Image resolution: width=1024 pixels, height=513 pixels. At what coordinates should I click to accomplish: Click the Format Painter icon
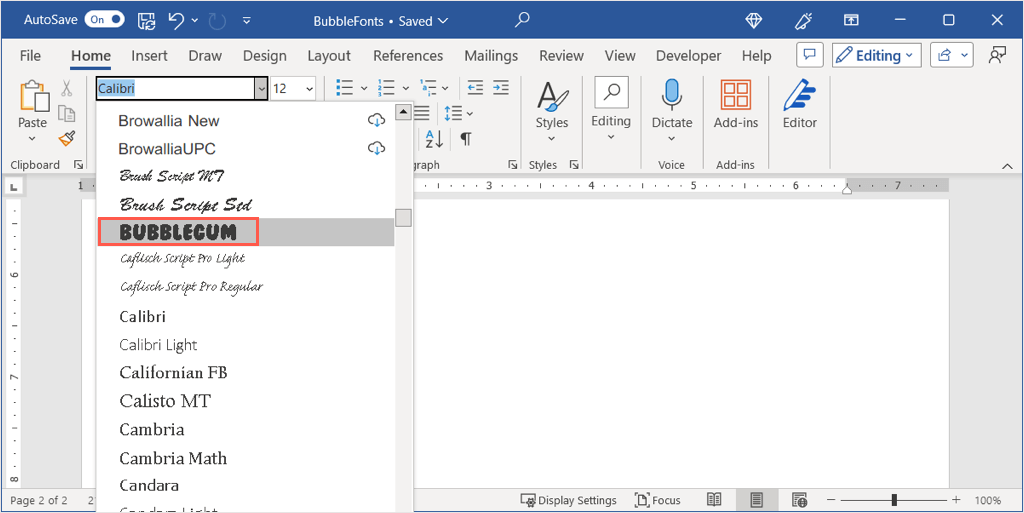67,138
